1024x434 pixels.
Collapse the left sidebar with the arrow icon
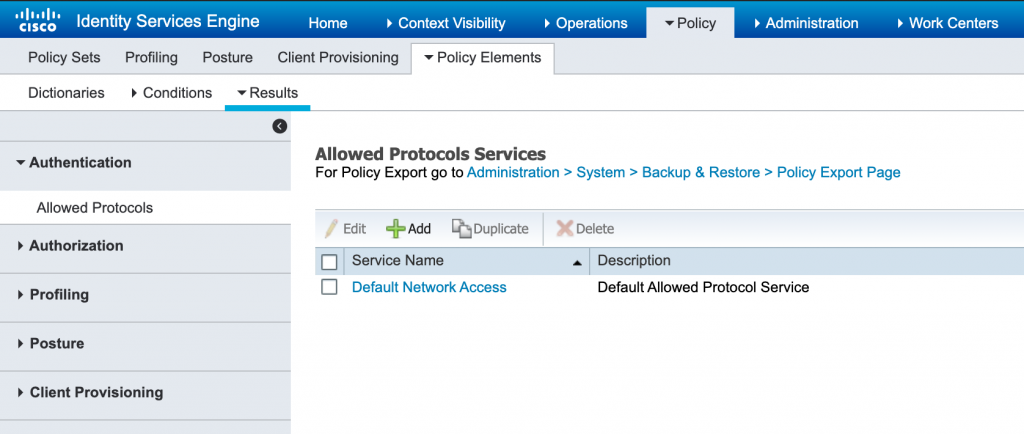click(x=280, y=126)
